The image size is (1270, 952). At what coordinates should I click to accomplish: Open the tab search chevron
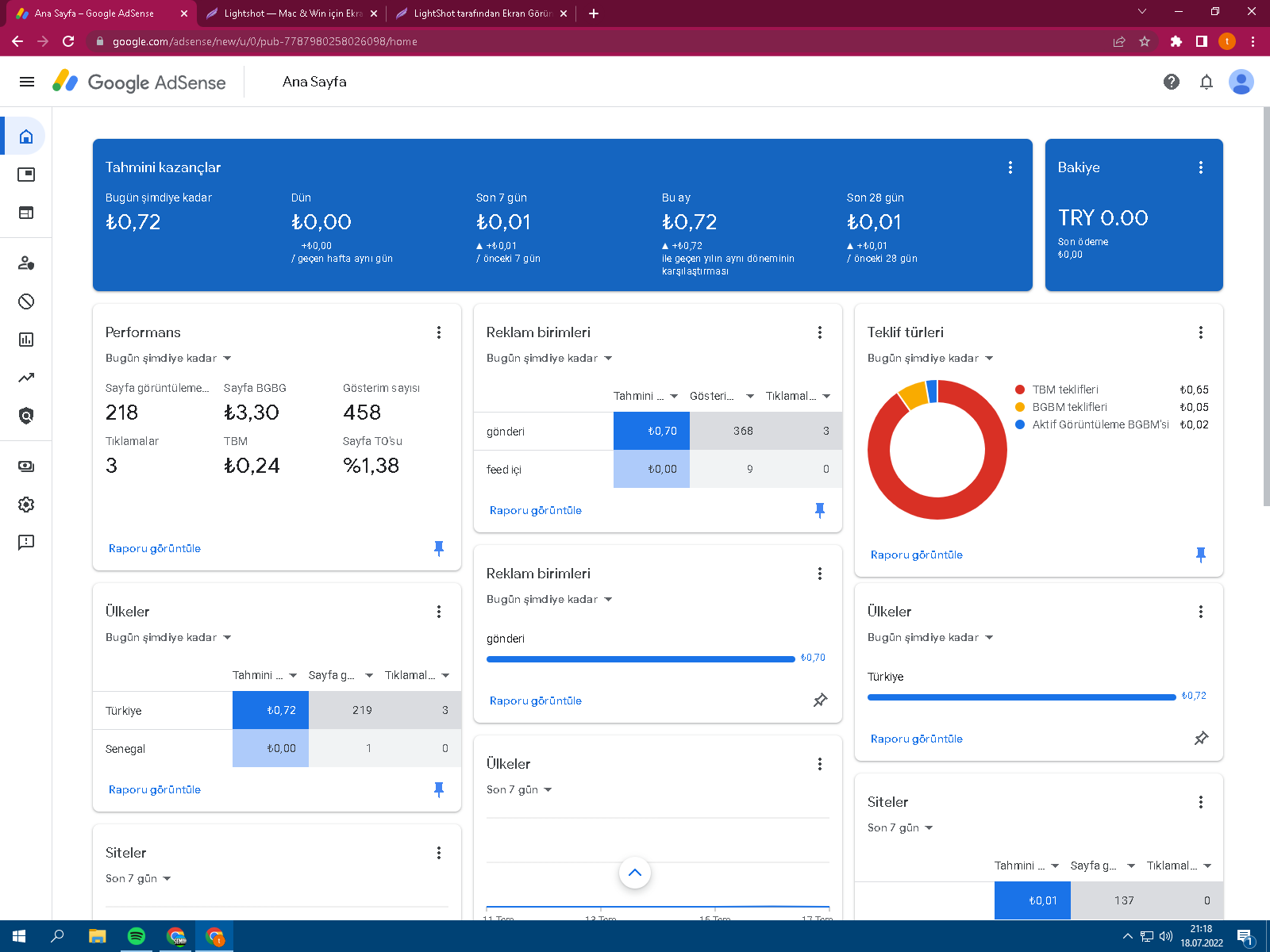pyautogui.click(x=1142, y=11)
